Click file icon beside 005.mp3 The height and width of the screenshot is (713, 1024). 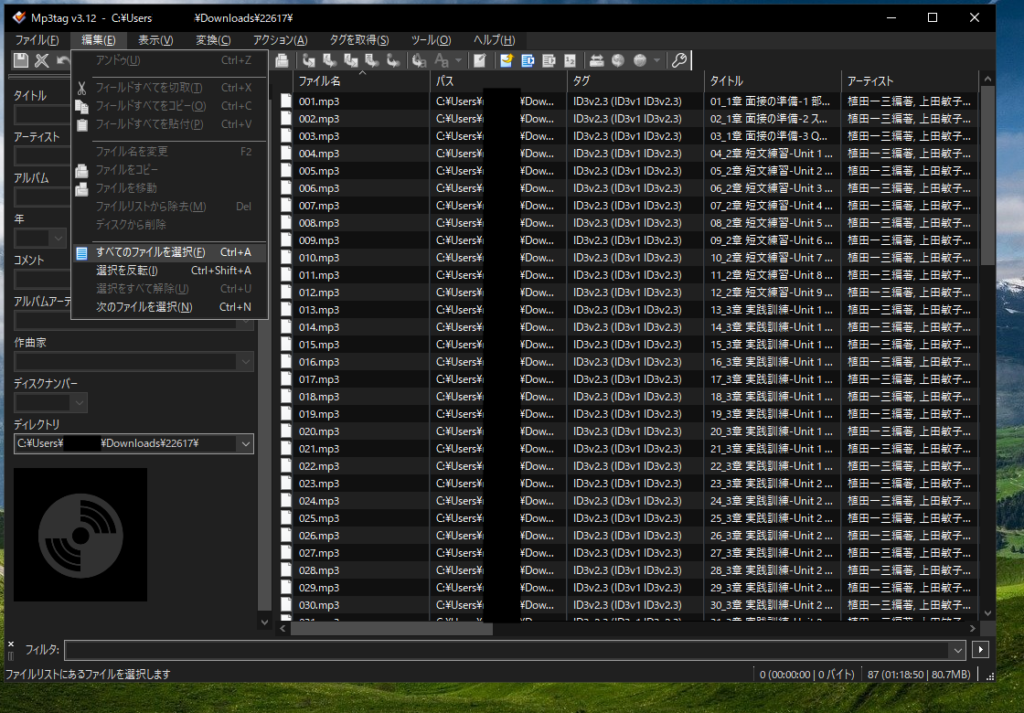(286, 171)
